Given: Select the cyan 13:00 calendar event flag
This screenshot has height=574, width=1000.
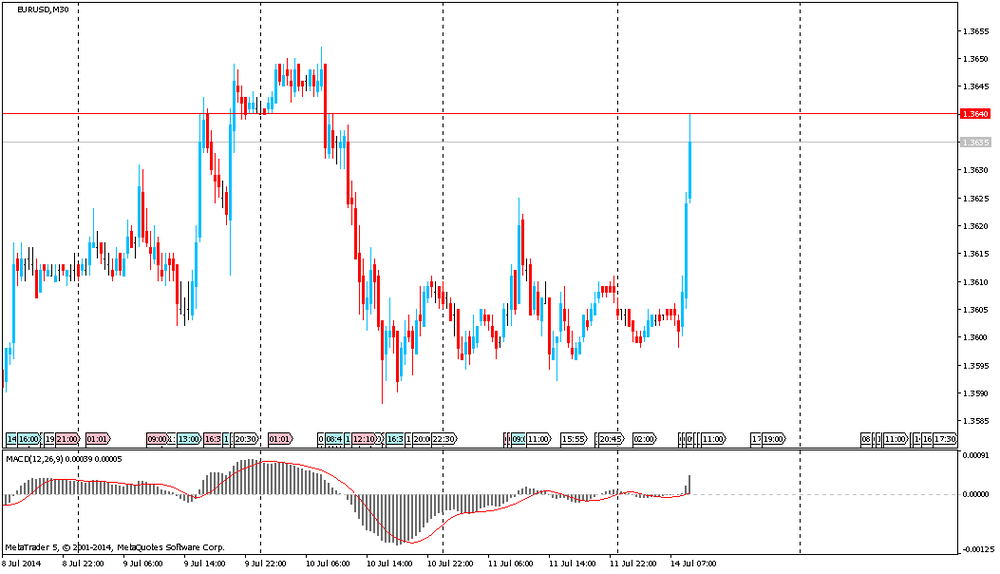Looking at the screenshot, I should pyautogui.click(x=188, y=439).
